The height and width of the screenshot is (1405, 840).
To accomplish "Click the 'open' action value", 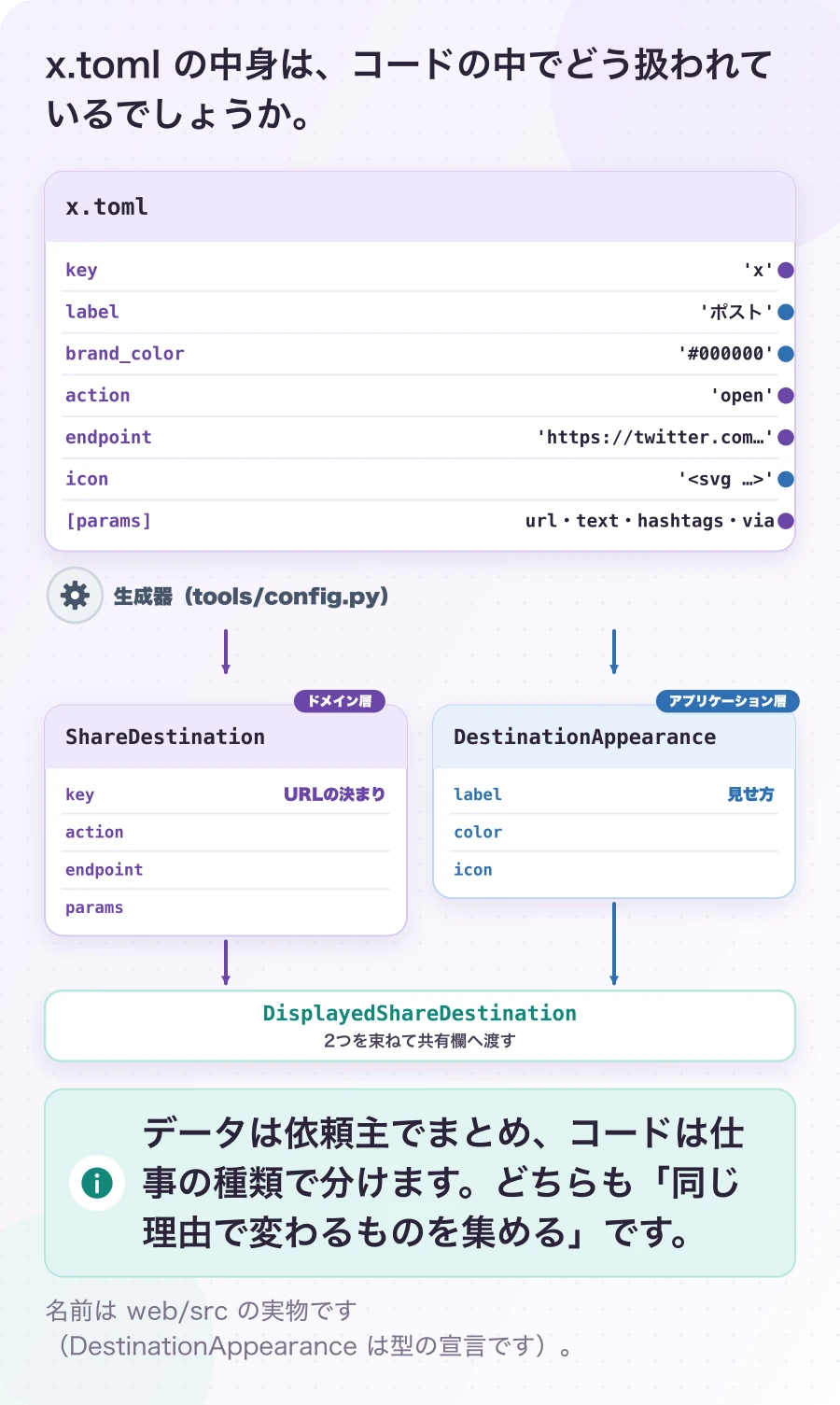I will 742,396.
